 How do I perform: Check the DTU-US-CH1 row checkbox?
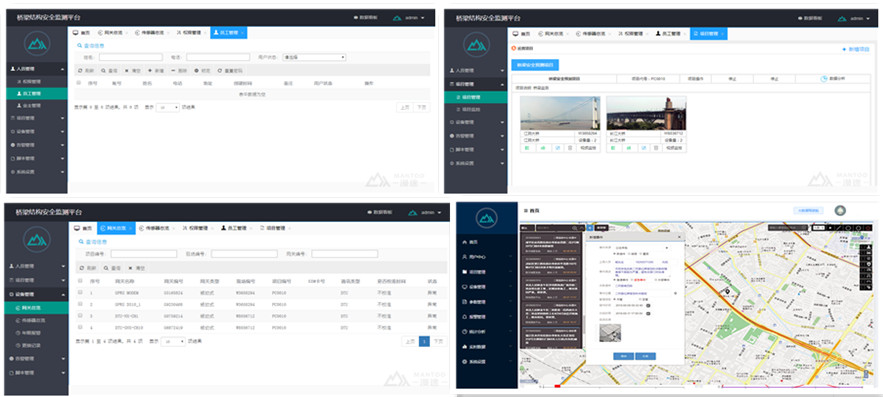click(80, 316)
